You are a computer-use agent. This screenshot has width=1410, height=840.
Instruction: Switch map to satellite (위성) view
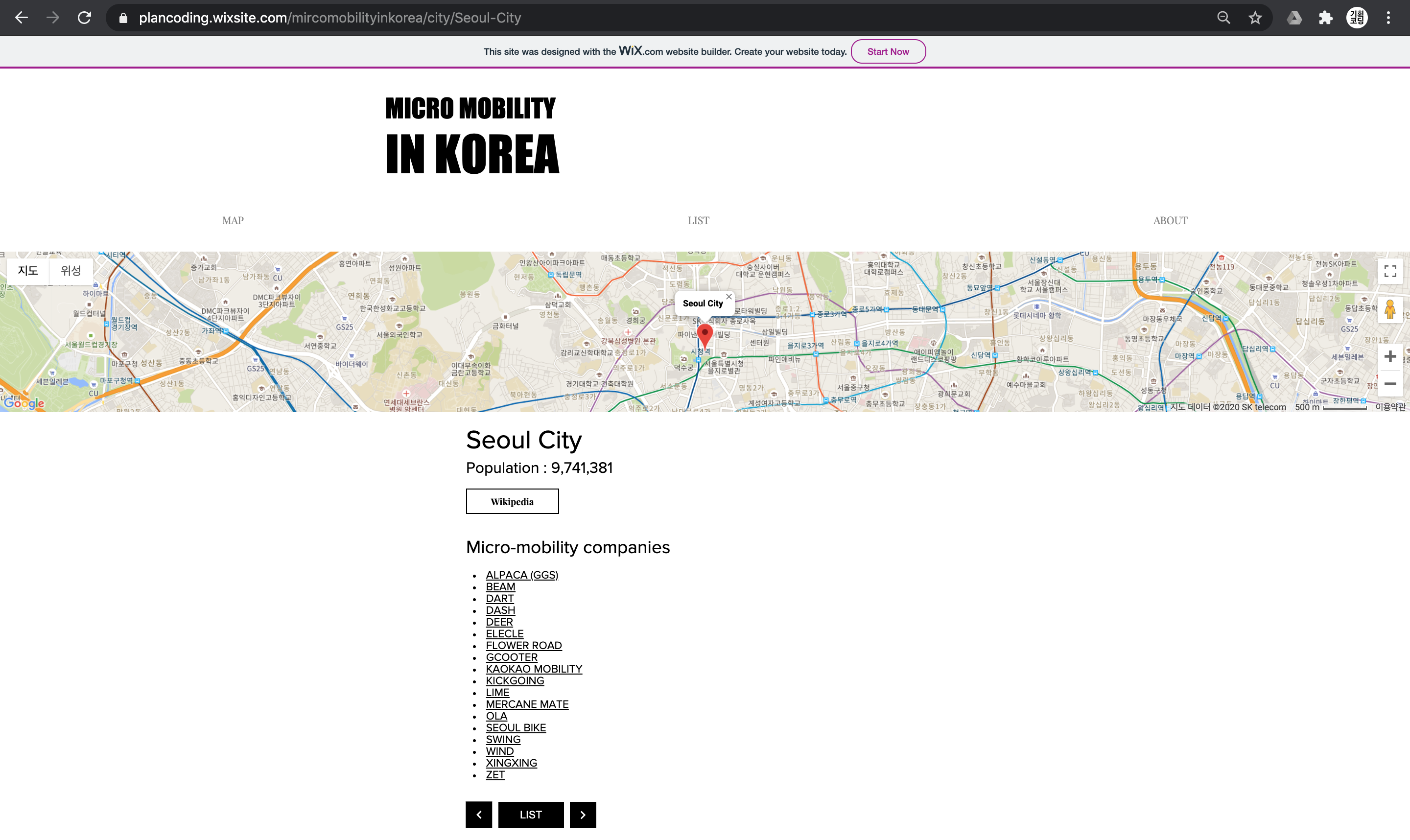pyautogui.click(x=71, y=271)
